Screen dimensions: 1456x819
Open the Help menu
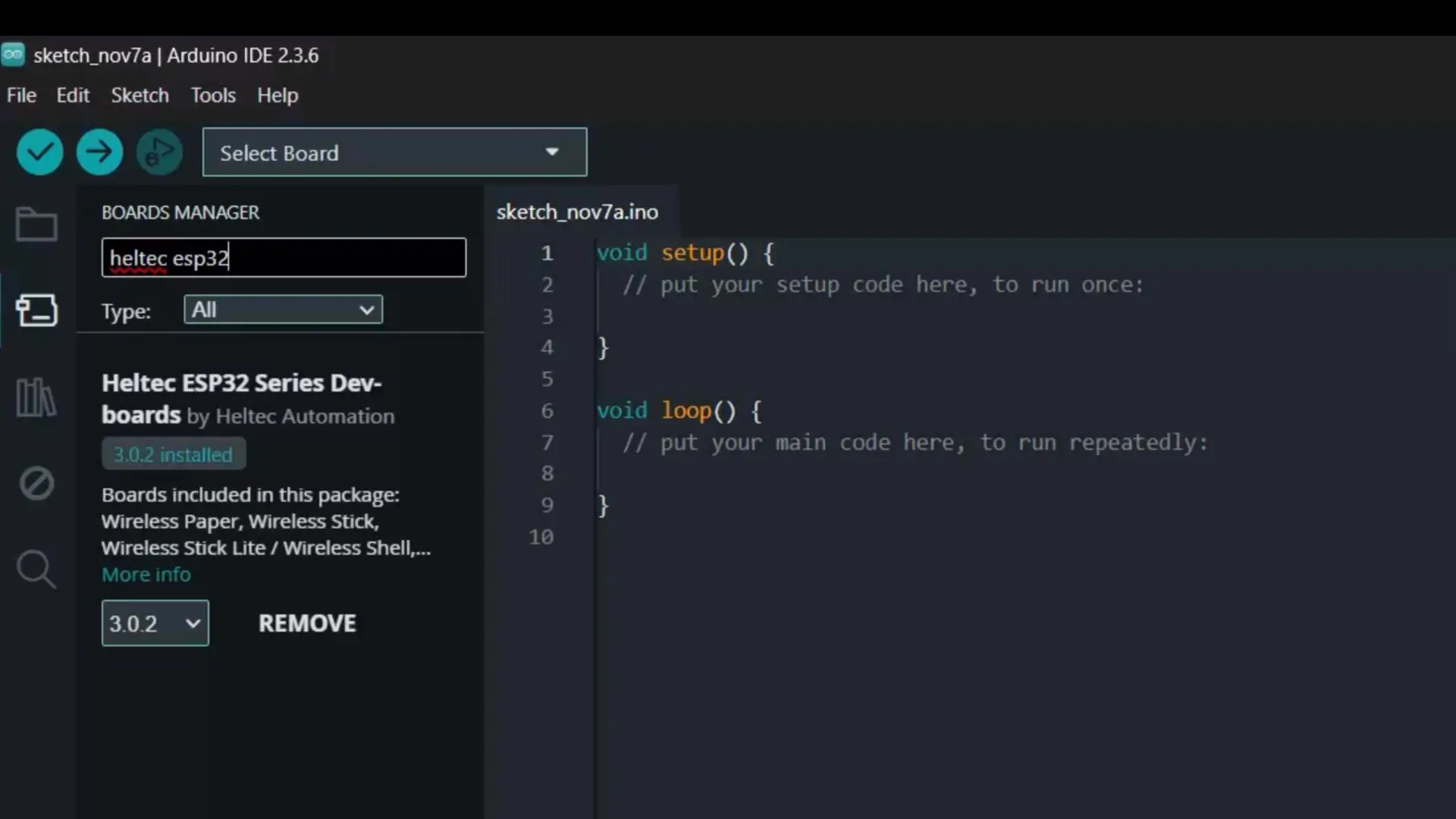[278, 96]
